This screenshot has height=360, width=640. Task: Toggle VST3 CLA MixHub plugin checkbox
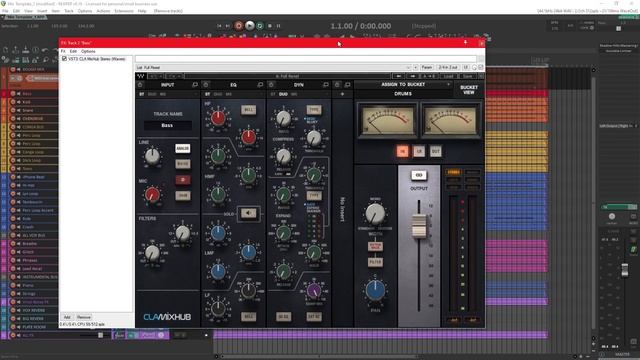64,59
